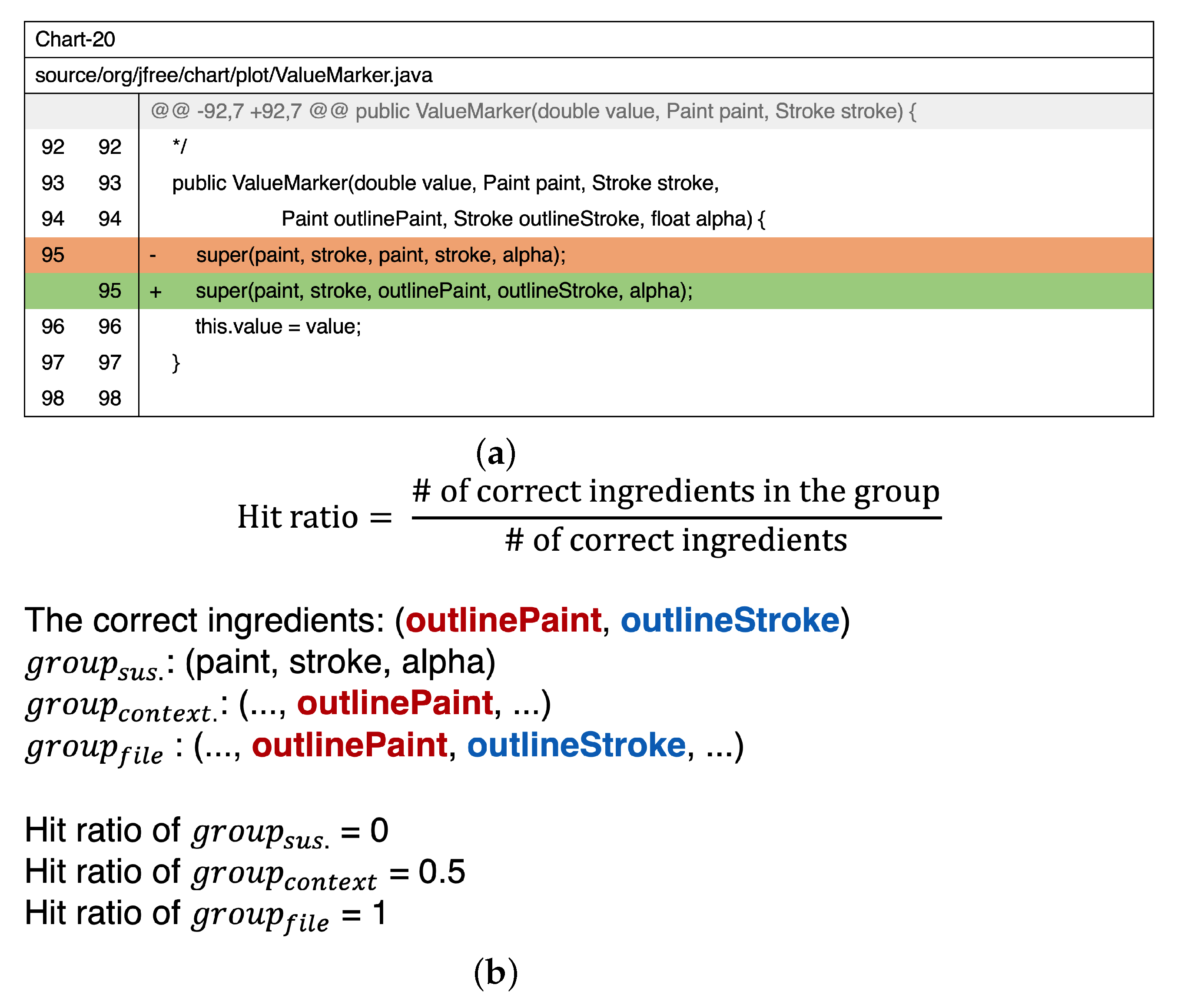Click the diff hunk header line
The height and width of the screenshot is (1008, 1178).
[x=533, y=112]
